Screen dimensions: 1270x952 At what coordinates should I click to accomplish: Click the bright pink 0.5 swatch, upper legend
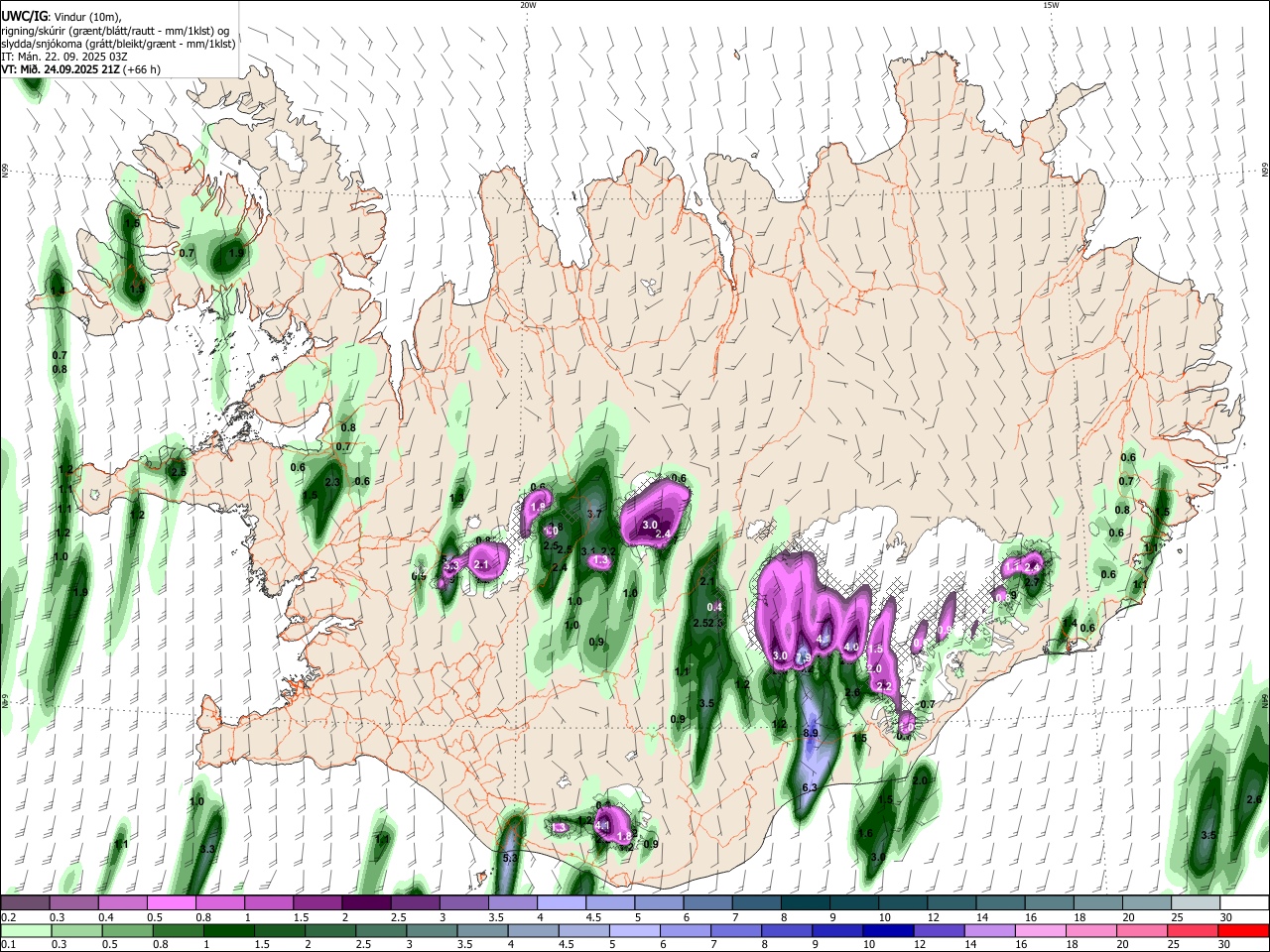click(171, 903)
